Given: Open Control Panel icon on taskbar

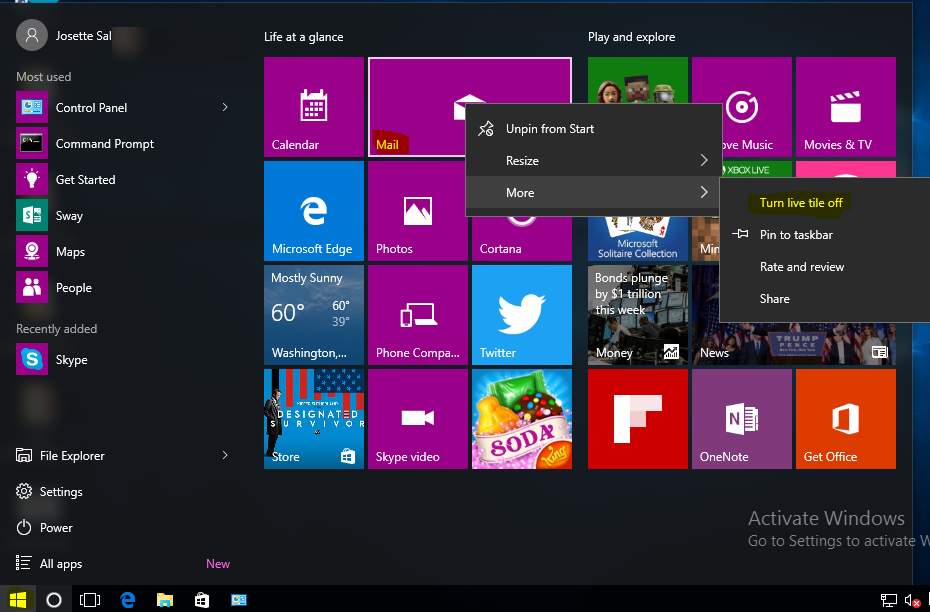Looking at the screenshot, I should [x=239, y=600].
